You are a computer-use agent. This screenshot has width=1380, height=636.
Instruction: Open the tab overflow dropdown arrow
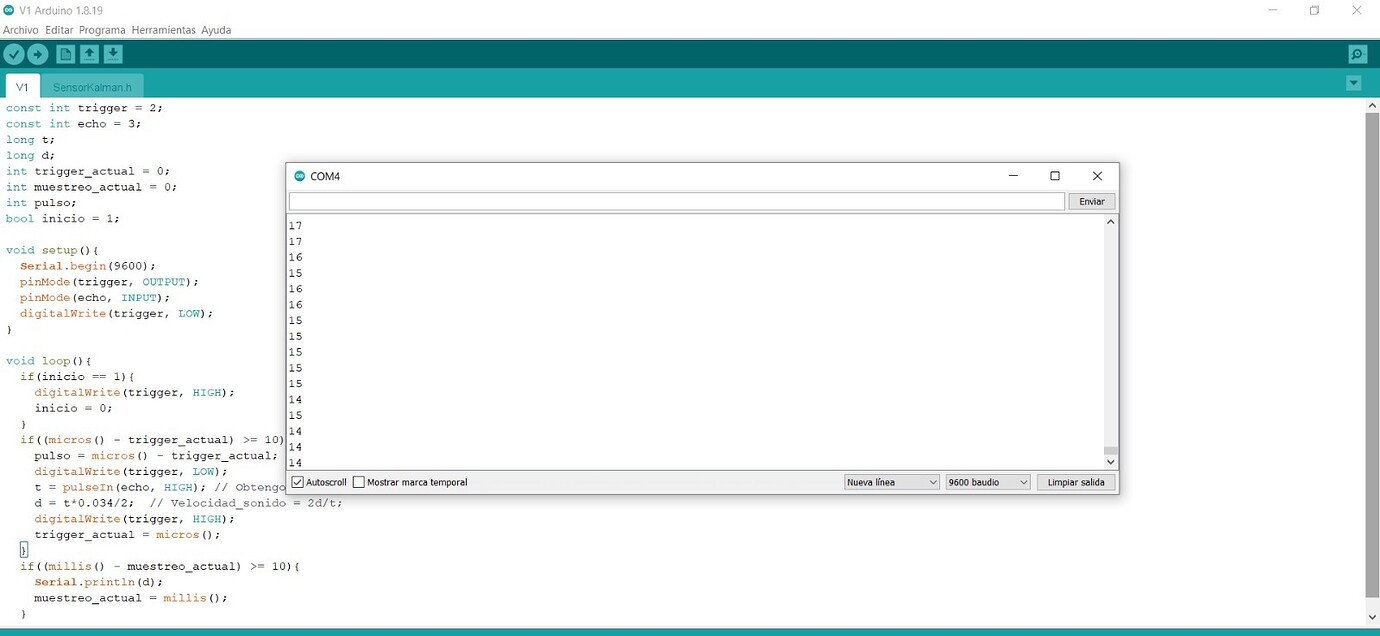[1354, 83]
